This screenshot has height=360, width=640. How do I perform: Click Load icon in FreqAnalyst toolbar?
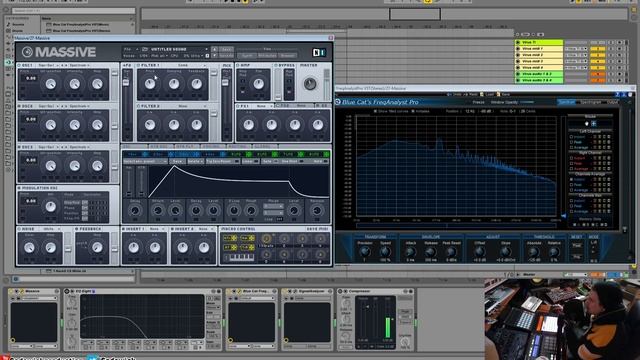pos(482,94)
